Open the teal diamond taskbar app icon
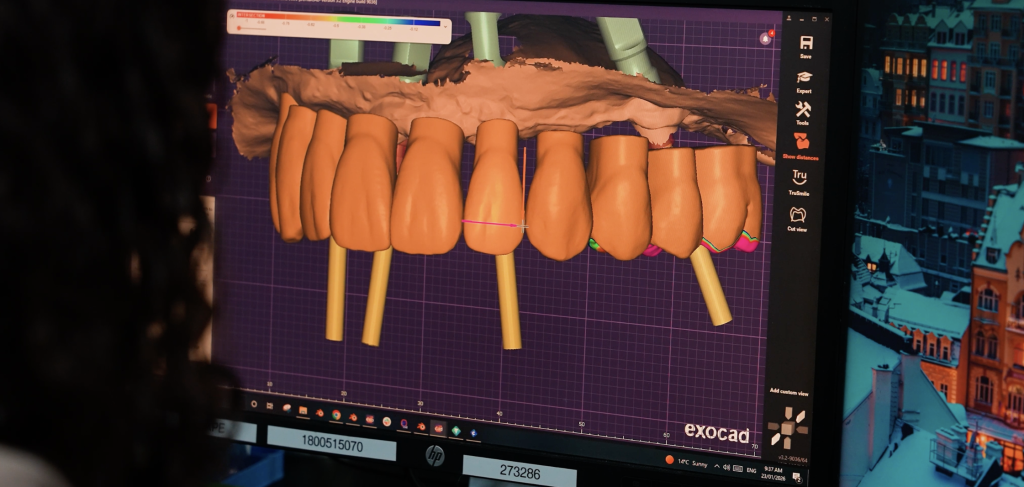 [456, 431]
